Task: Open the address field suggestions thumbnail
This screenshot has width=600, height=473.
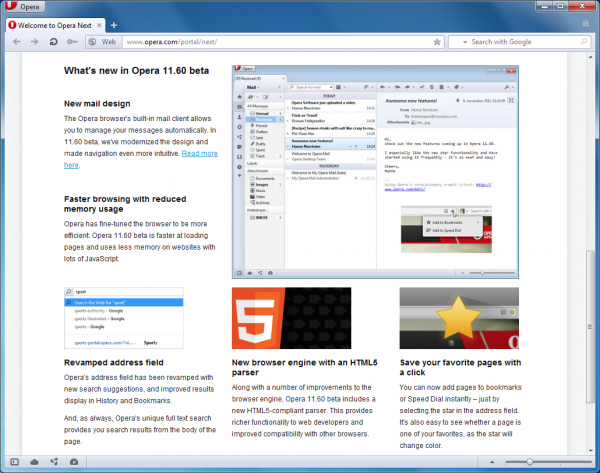Action: point(124,318)
